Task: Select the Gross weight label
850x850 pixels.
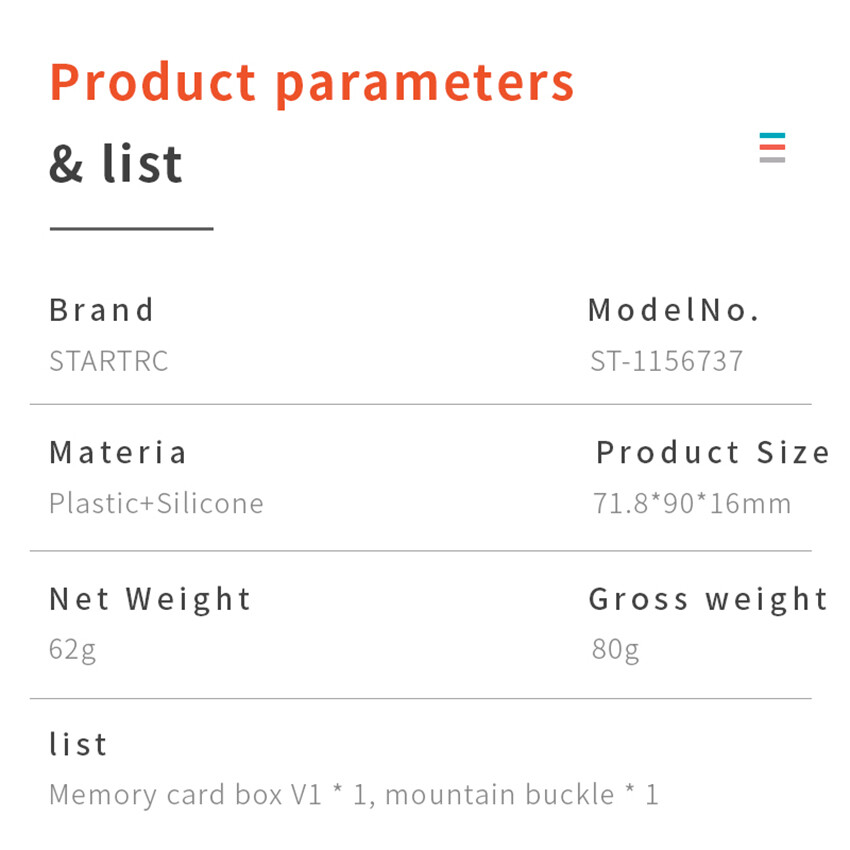Action: click(708, 599)
